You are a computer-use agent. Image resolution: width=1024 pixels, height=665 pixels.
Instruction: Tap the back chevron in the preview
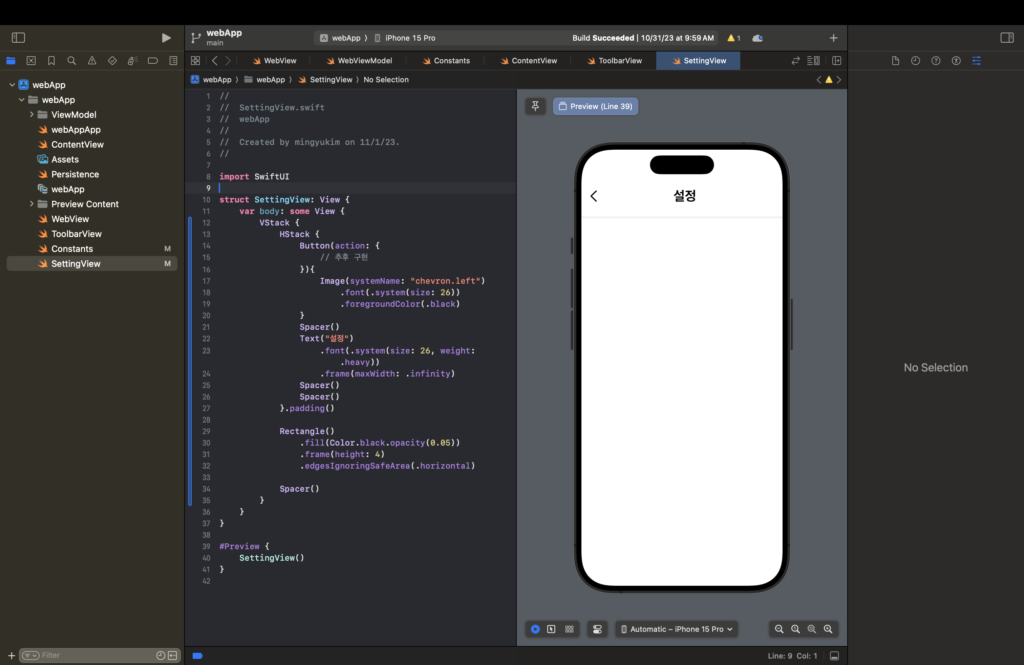594,196
